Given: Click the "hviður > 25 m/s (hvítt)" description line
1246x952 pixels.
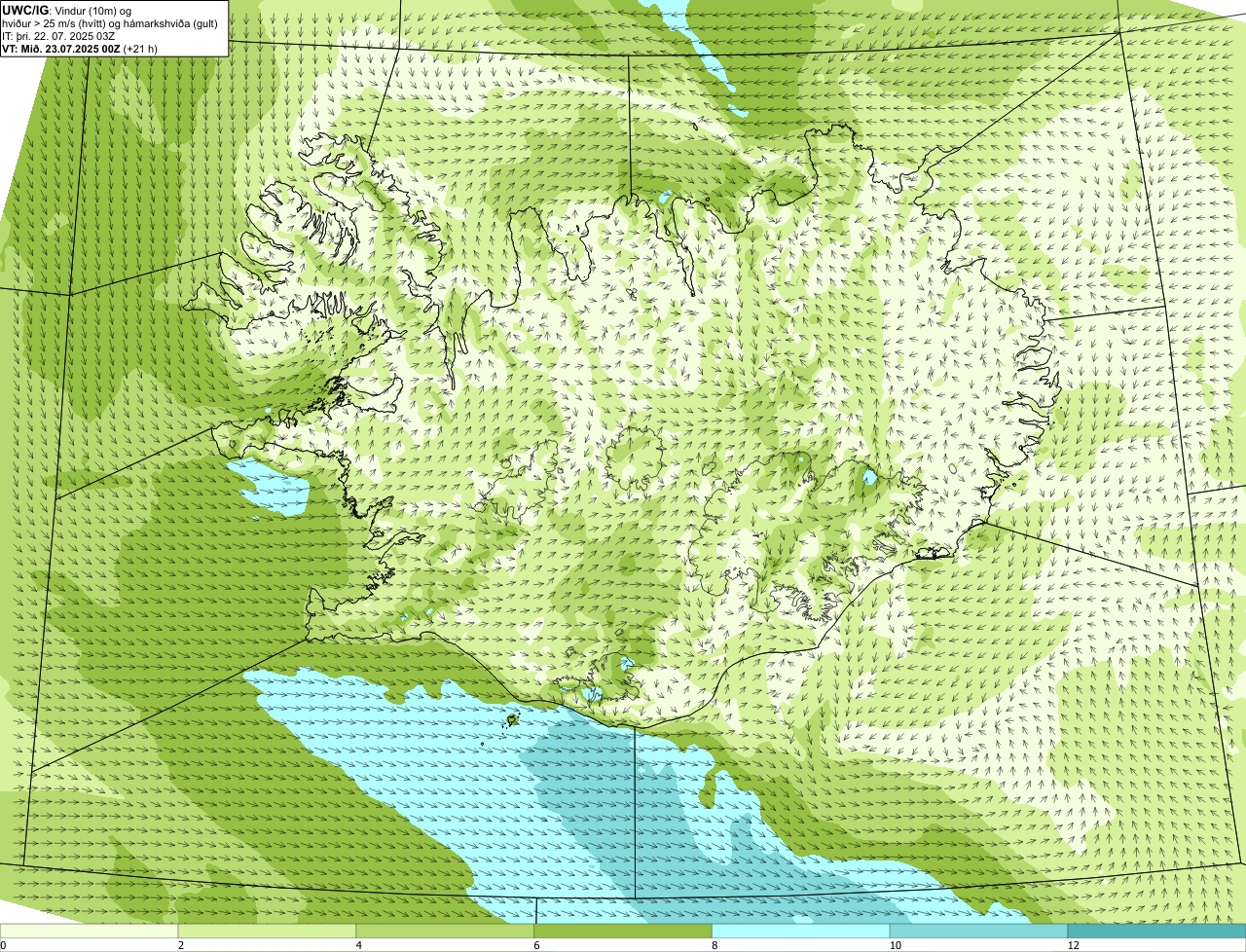Looking at the screenshot, I should (111, 23).
